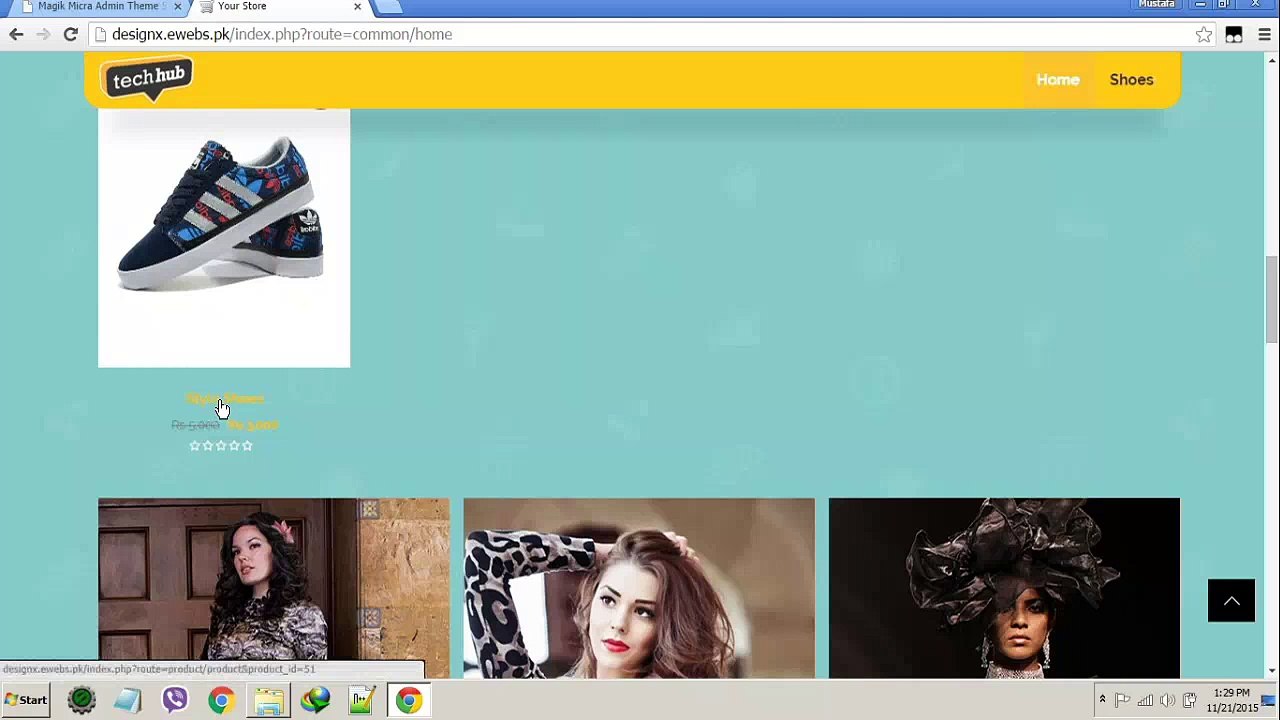Click the active Chrome window taskbar icon

pyautogui.click(x=408, y=700)
